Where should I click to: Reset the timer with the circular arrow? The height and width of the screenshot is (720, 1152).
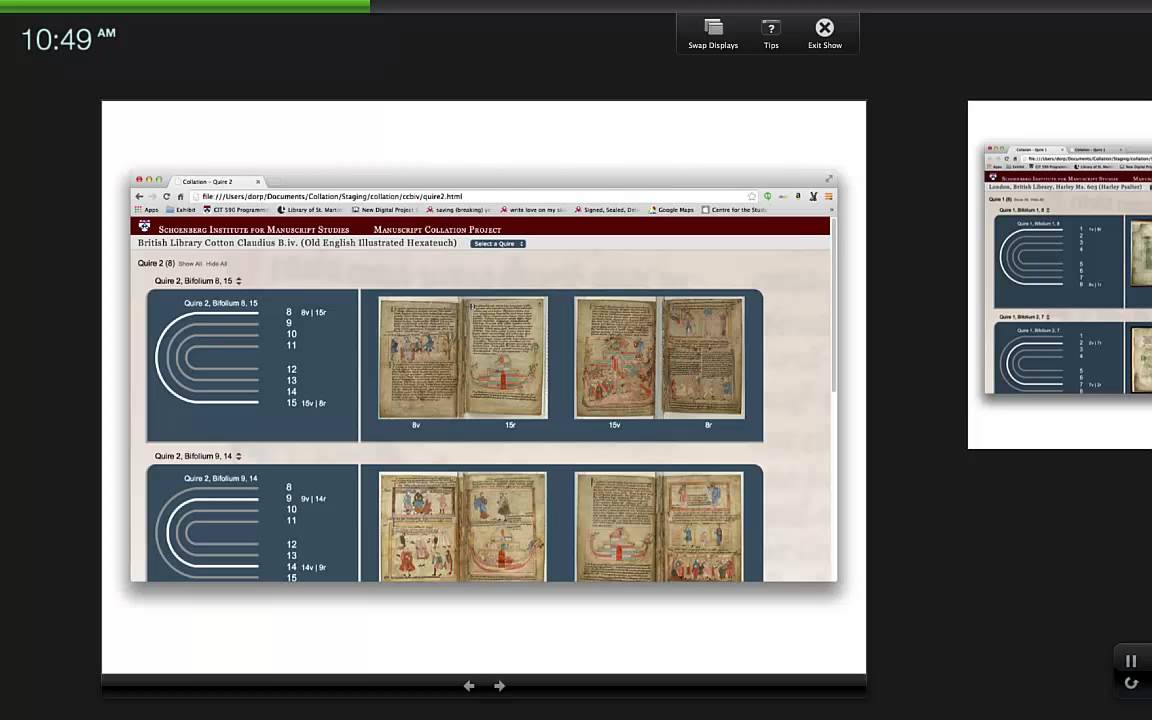pos(1131,684)
